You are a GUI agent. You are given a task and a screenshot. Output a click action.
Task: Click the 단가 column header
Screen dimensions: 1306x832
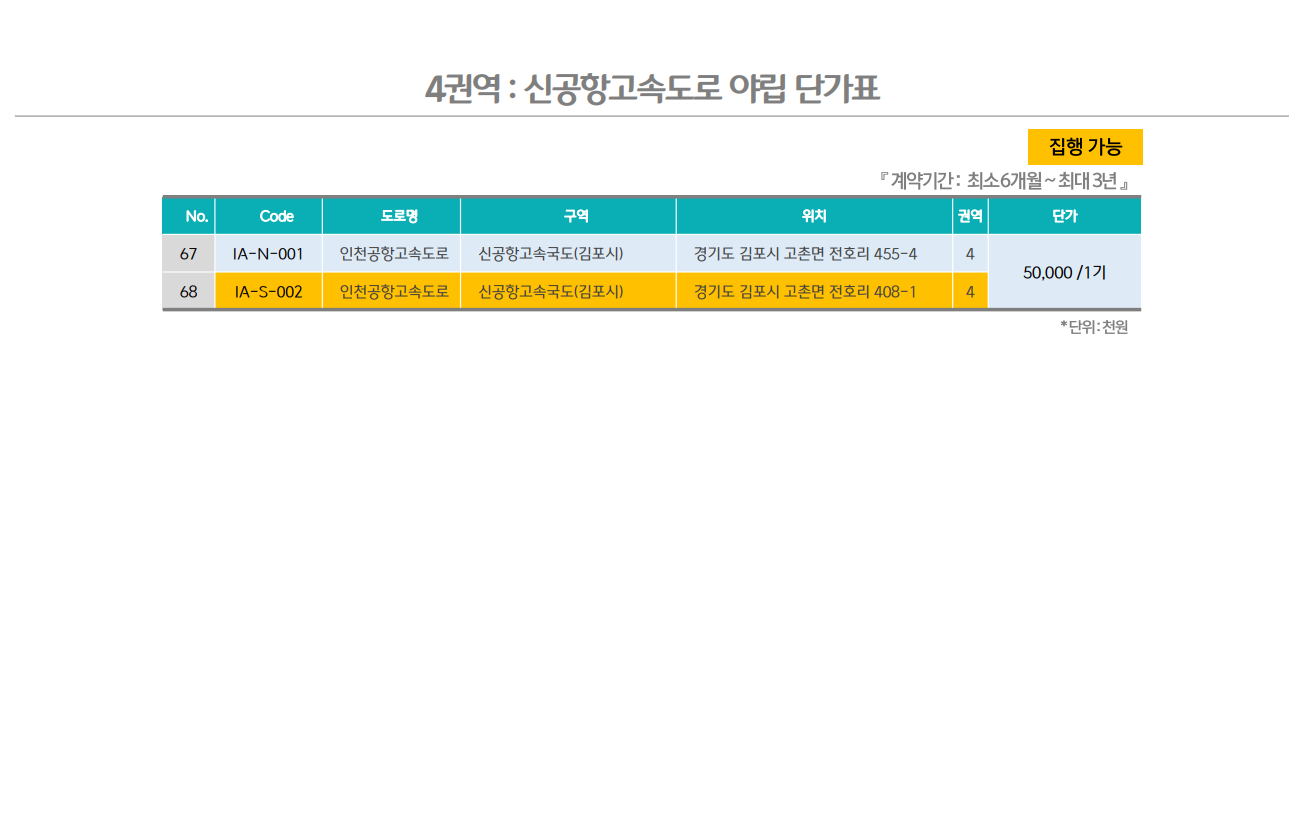point(1064,216)
